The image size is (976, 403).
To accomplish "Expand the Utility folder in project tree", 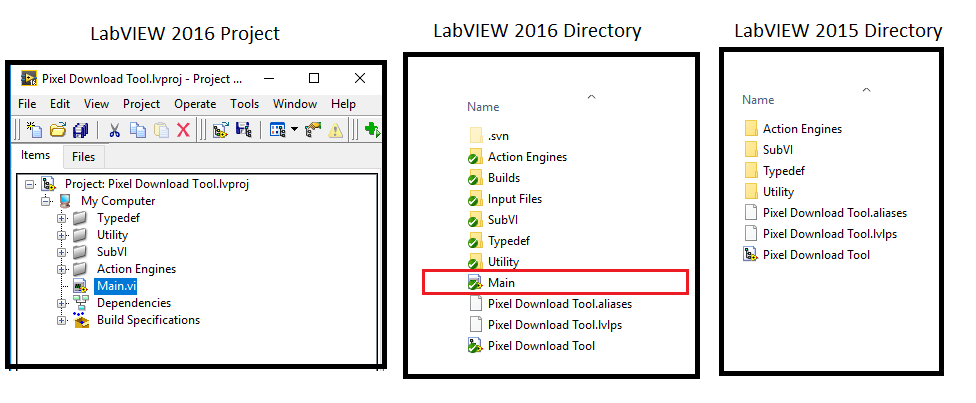I will [62, 235].
